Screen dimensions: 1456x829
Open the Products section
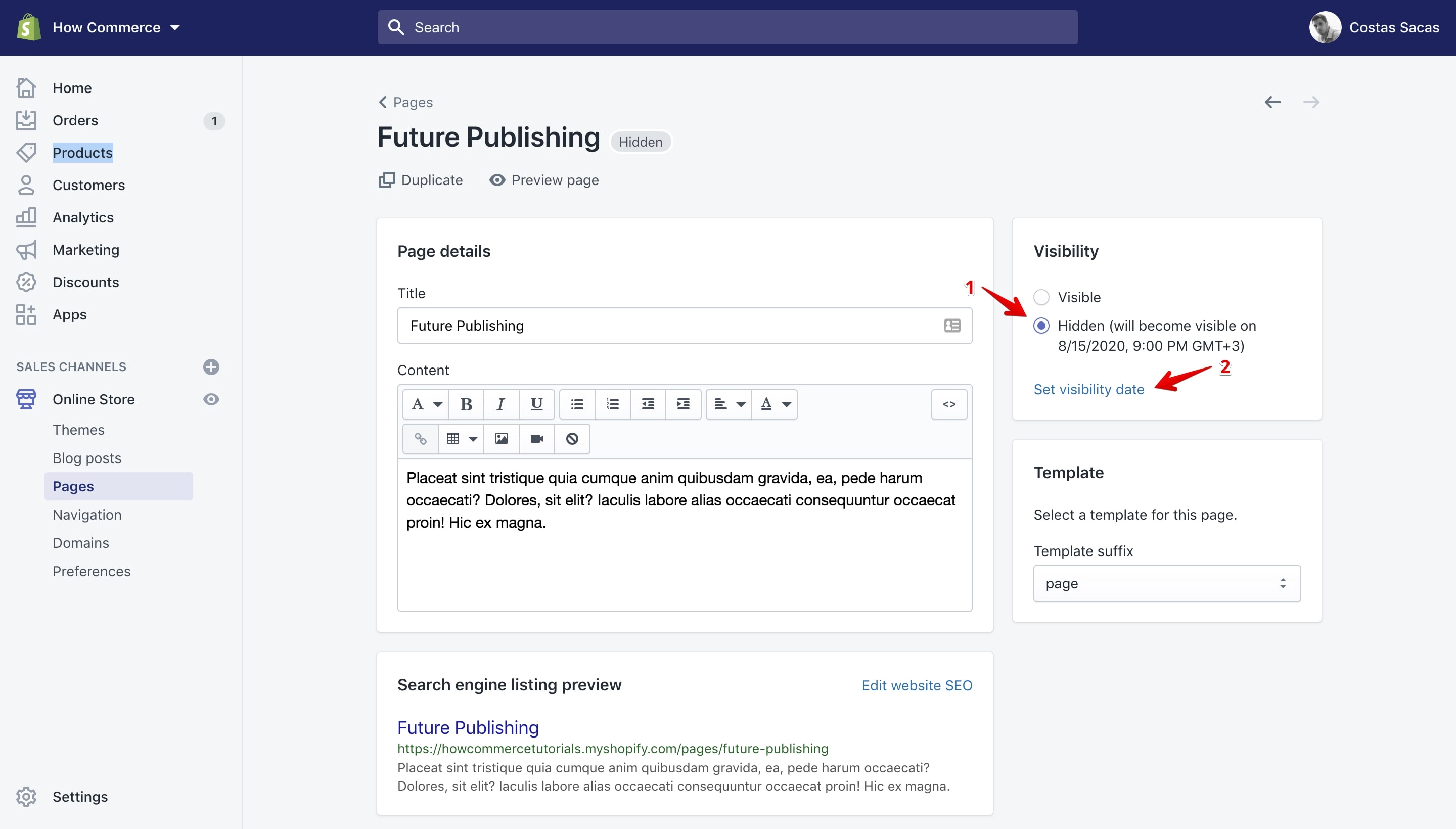tap(82, 153)
